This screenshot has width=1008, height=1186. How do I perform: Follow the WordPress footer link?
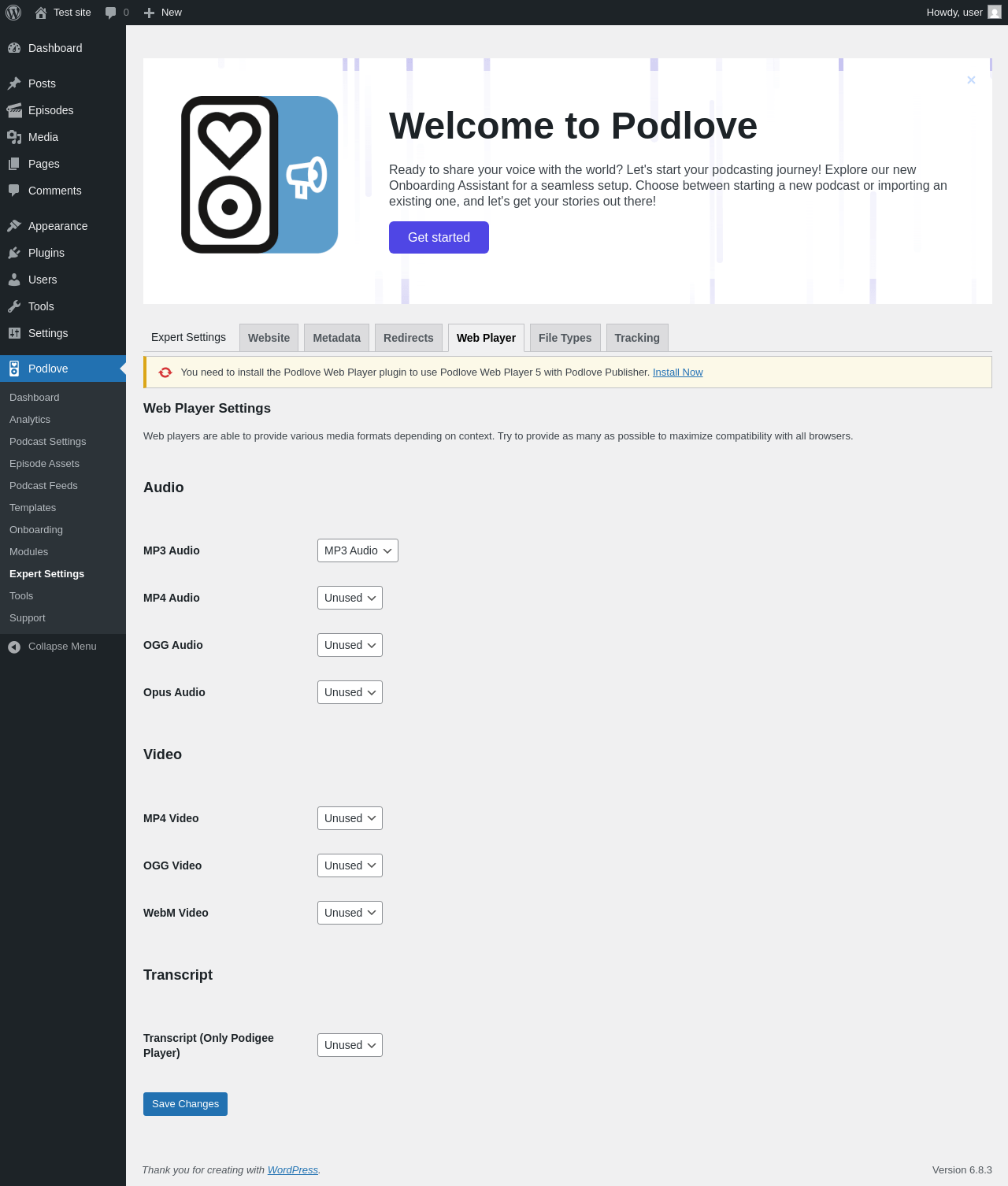point(292,1170)
